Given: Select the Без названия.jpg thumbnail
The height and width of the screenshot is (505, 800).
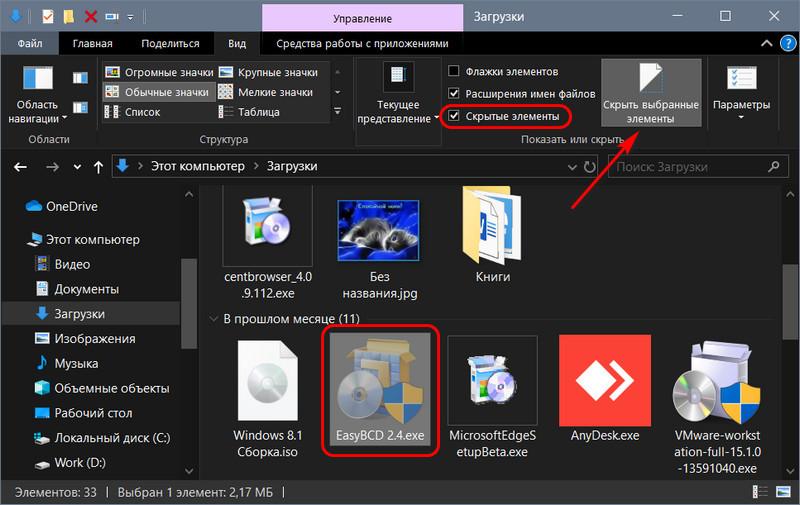Looking at the screenshot, I should [379, 250].
